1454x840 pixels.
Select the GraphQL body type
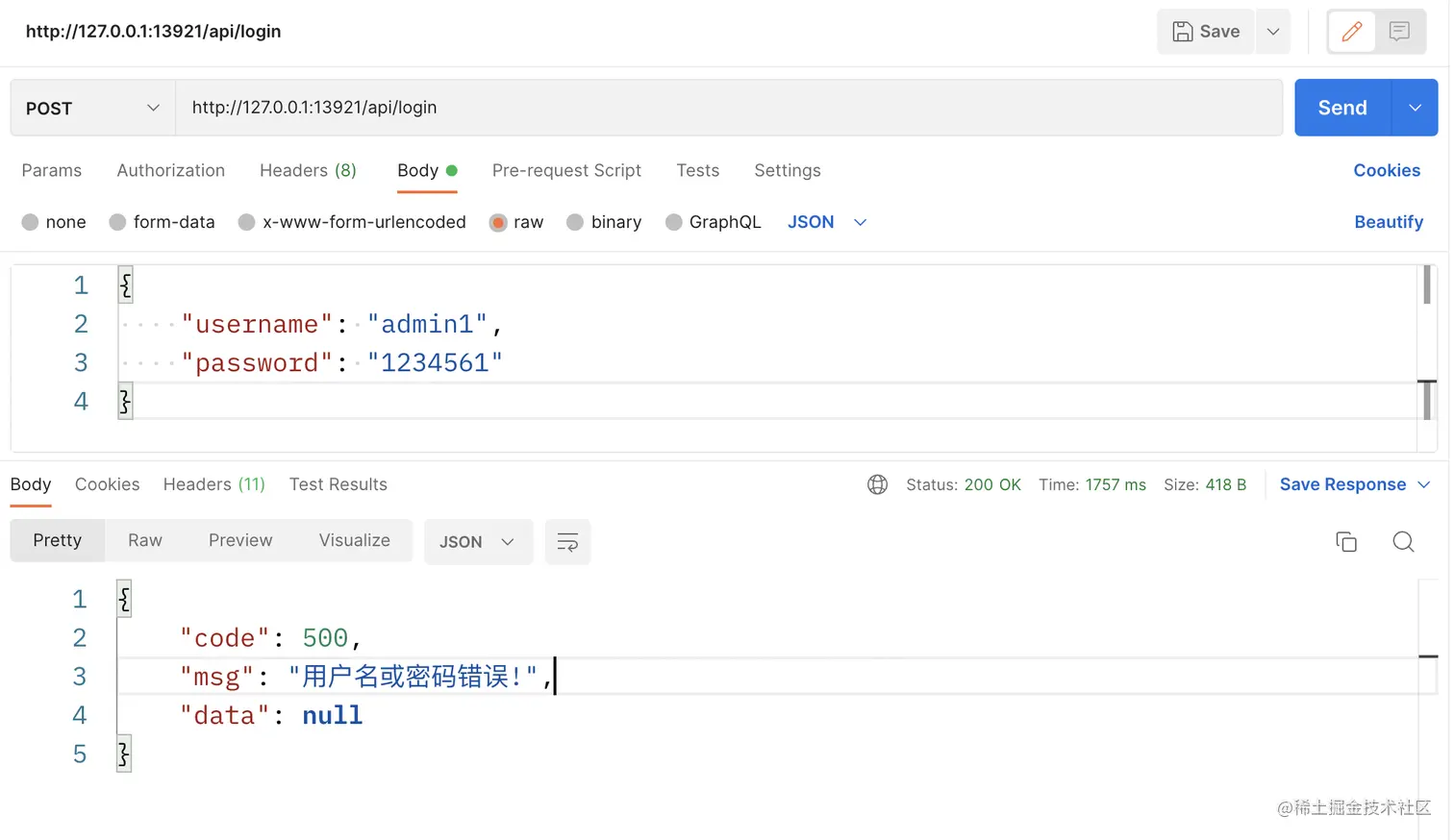713,222
